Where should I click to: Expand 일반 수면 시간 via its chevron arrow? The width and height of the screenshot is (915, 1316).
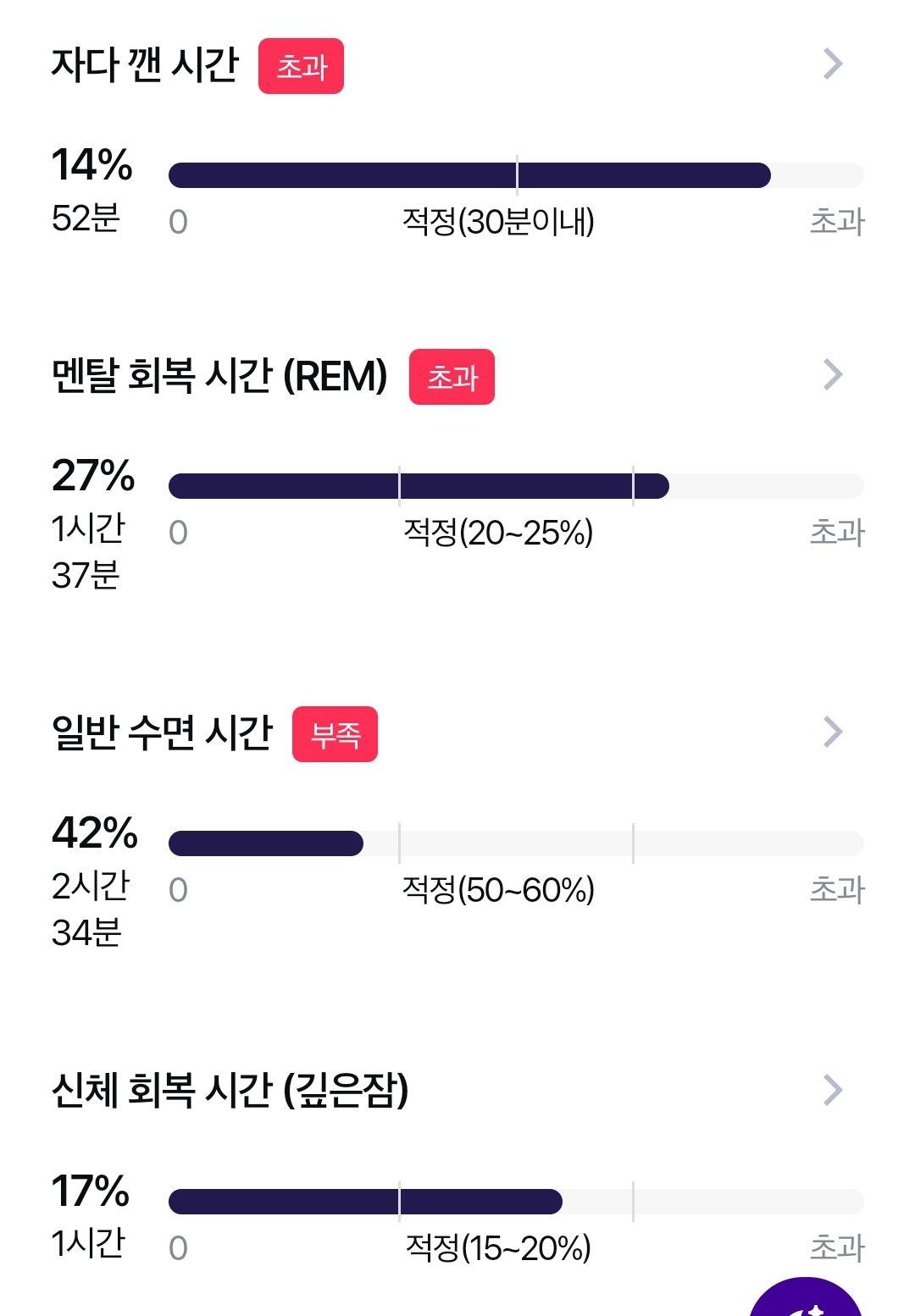(833, 732)
